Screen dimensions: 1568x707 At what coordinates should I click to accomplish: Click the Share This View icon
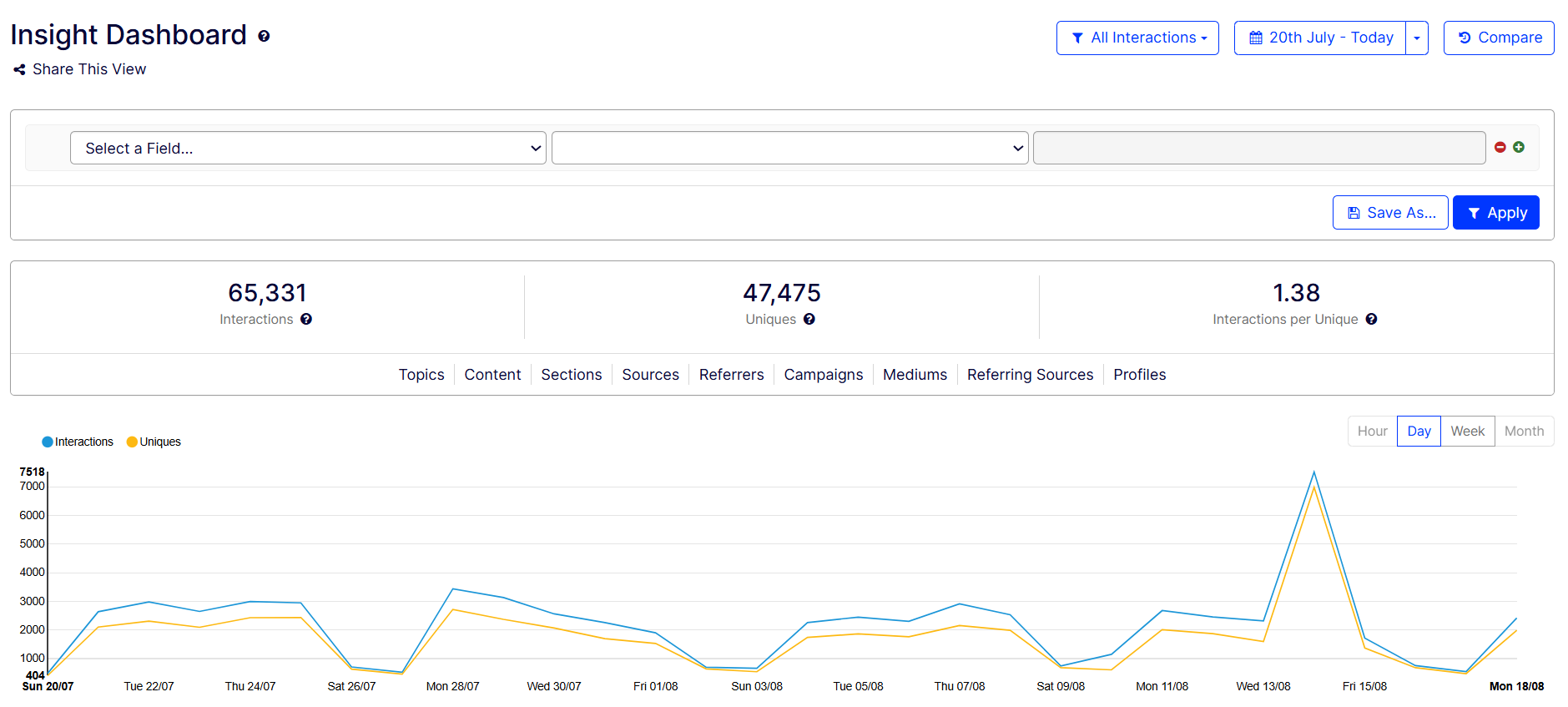click(19, 70)
